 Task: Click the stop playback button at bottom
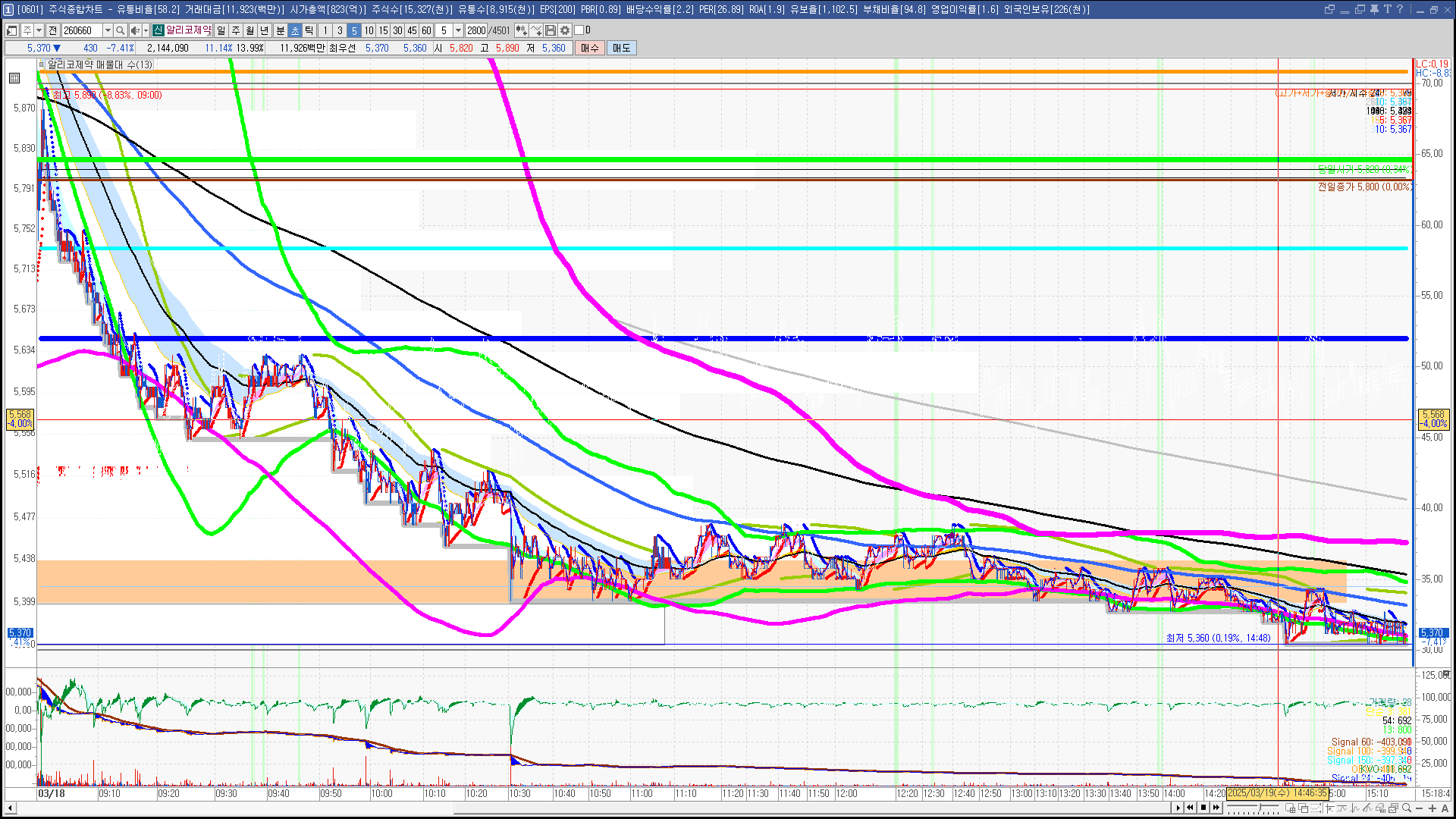1203,808
